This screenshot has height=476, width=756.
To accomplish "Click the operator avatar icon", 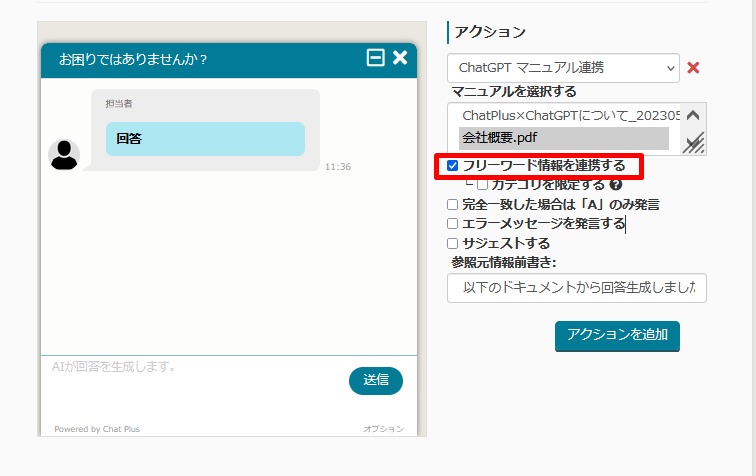I will point(64,154).
